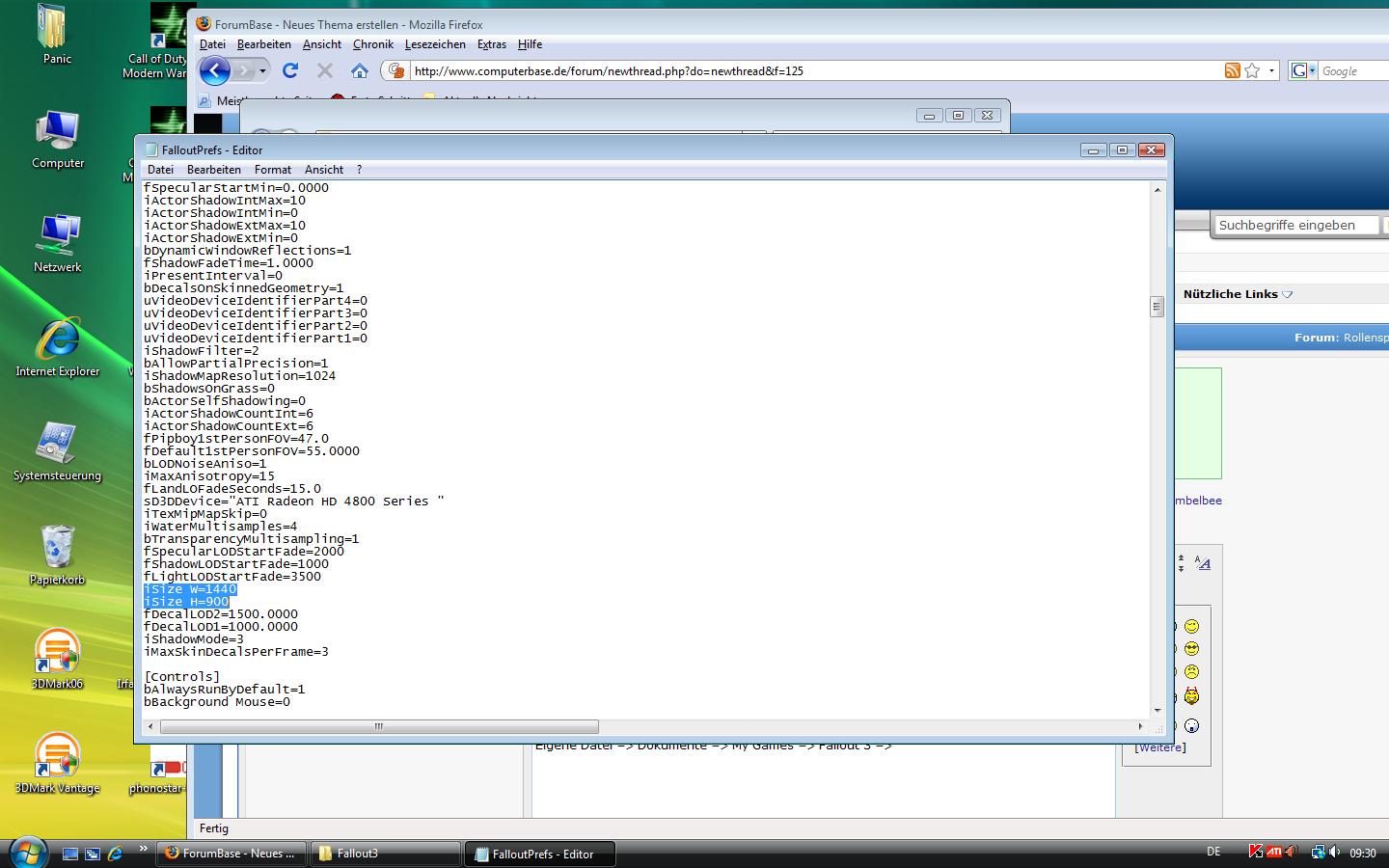Open the address bar history dropdown
The image size is (1389, 868).
1272,70
